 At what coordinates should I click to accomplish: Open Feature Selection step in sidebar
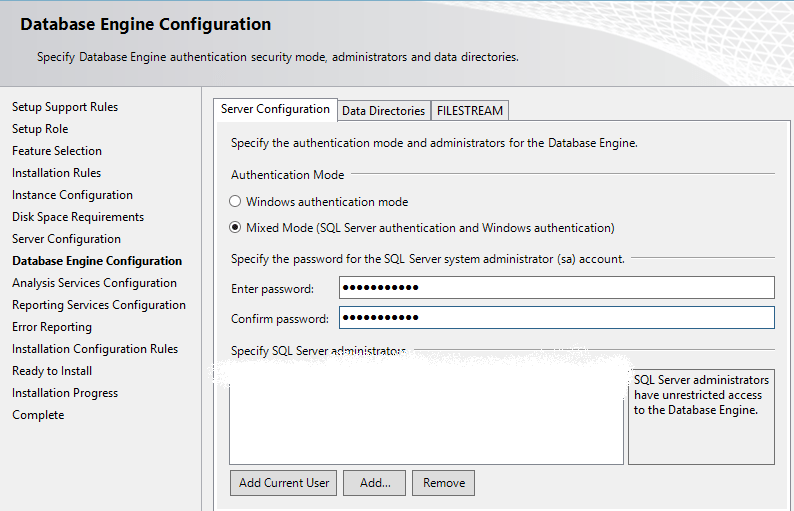click(x=57, y=151)
